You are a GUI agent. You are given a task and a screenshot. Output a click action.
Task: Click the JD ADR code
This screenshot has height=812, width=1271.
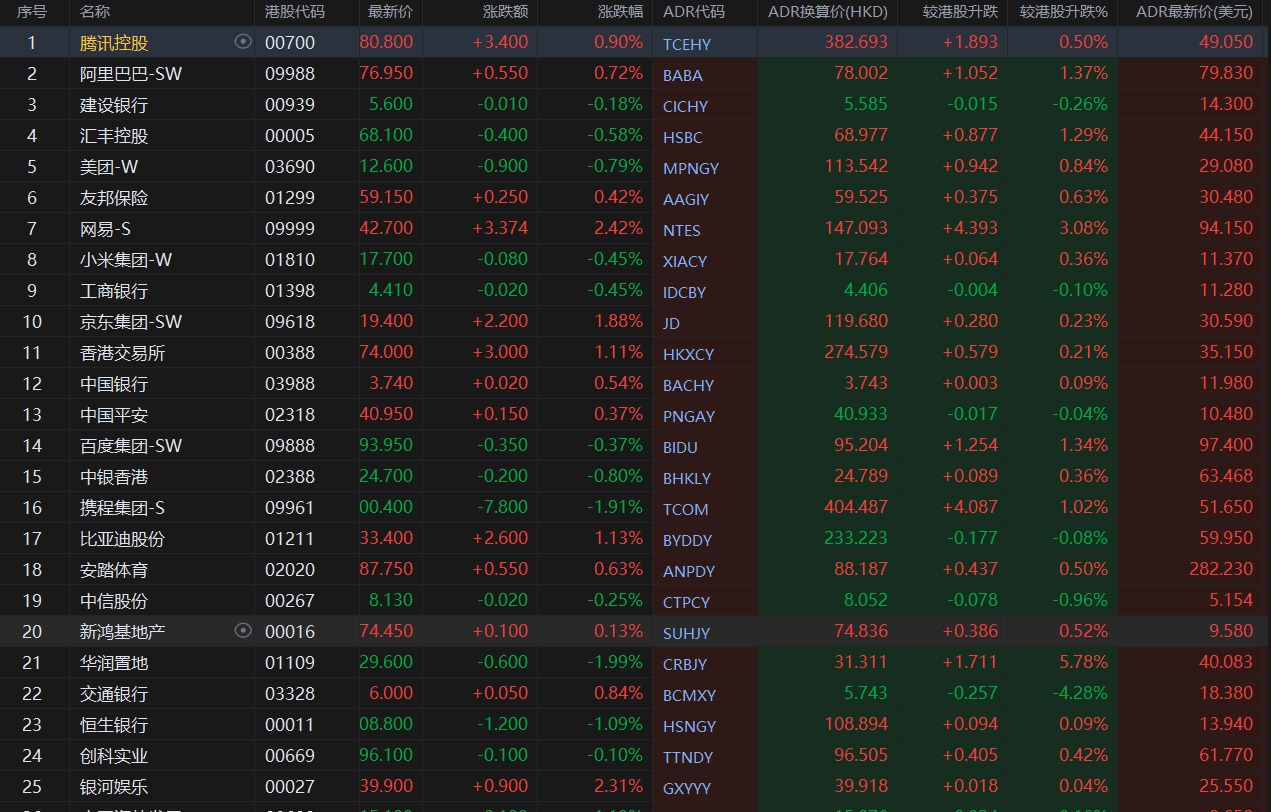tap(671, 323)
